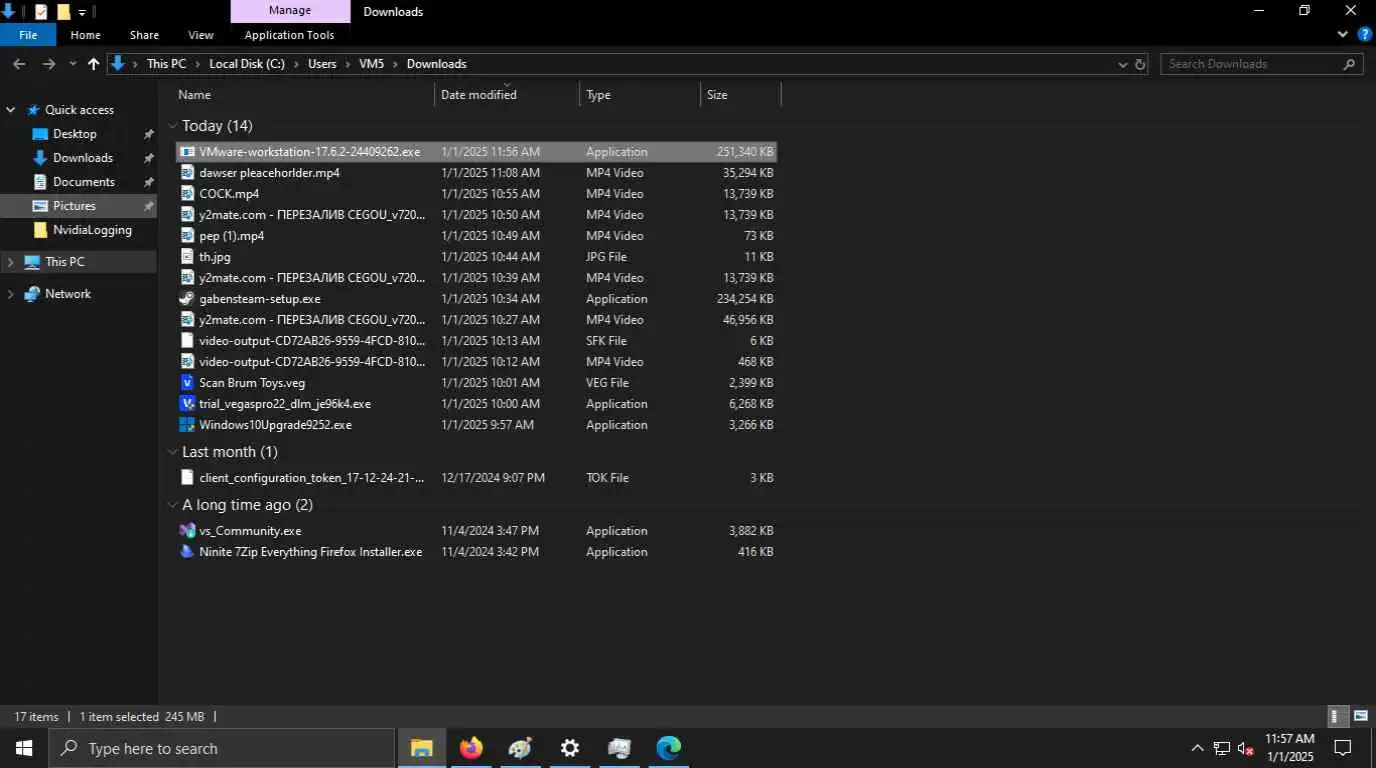Show hidden system tray icons

(x=1197, y=748)
